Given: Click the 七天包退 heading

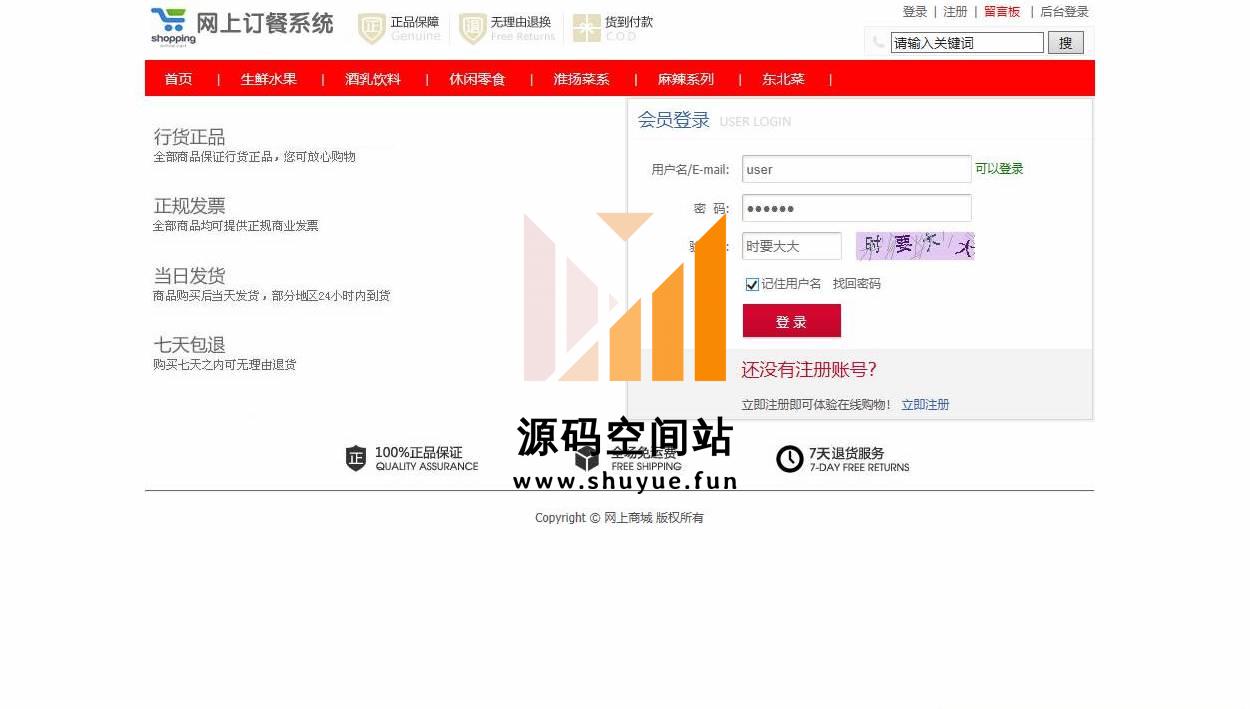Looking at the screenshot, I should (189, 345).
